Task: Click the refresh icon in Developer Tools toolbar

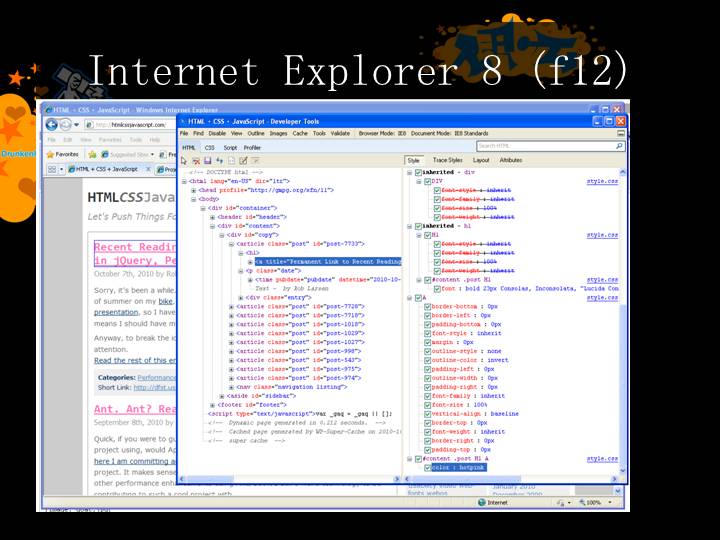Action: click(219, 160)
